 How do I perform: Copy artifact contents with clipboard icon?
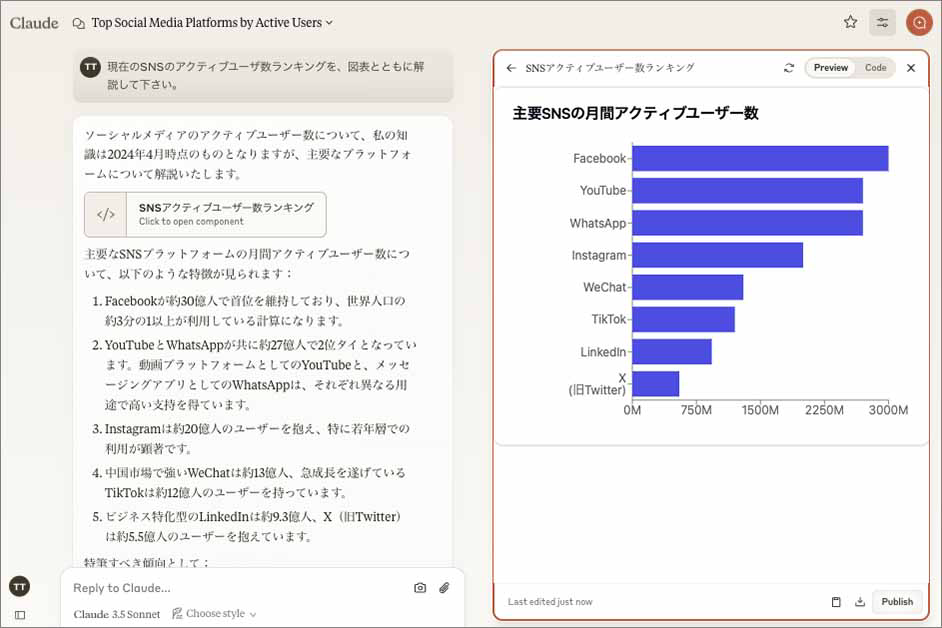[836, 602]
